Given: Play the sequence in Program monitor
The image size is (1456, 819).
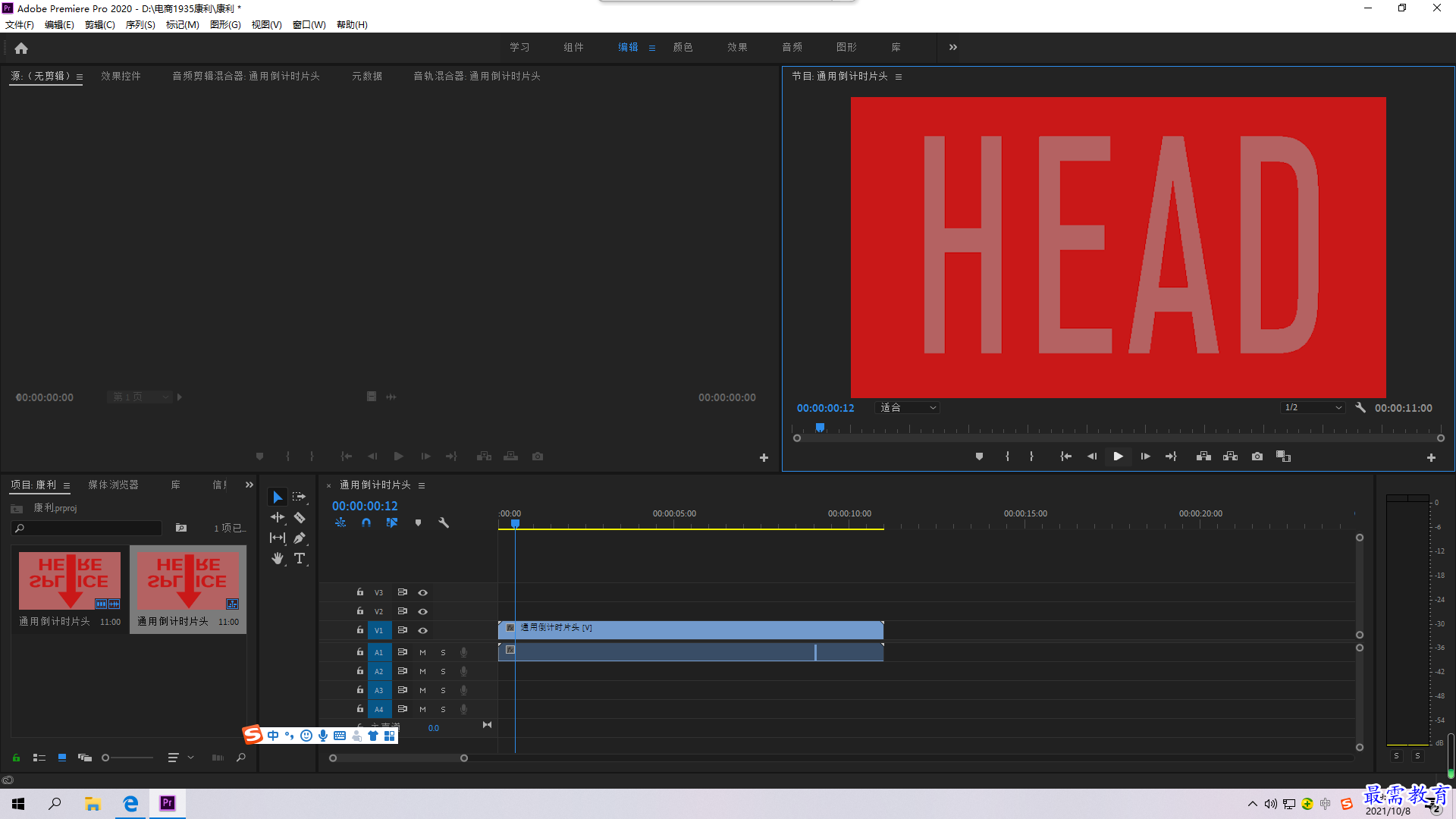Looking at the screenshot, I should pyautogui.click(x=1118, y=457).
